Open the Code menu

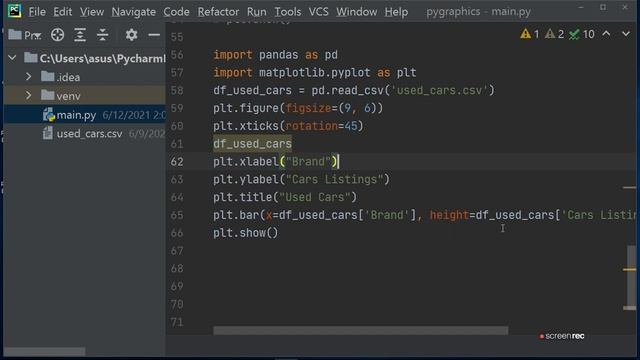(x=176, y=12)
